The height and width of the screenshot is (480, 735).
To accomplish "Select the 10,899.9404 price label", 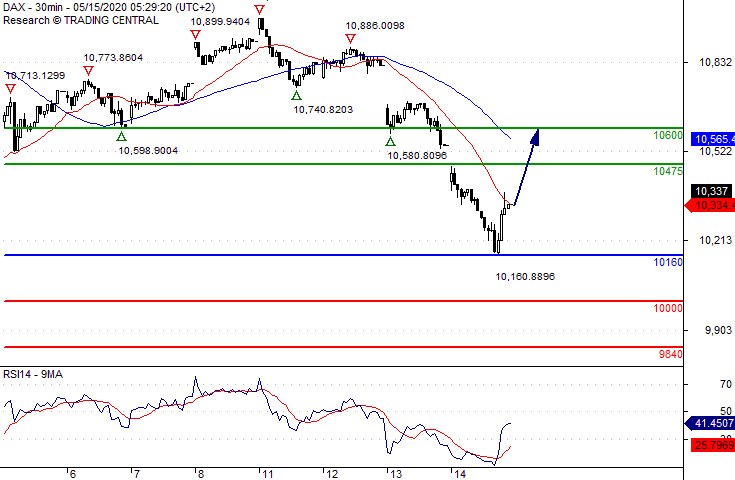I will click(220, 22).
